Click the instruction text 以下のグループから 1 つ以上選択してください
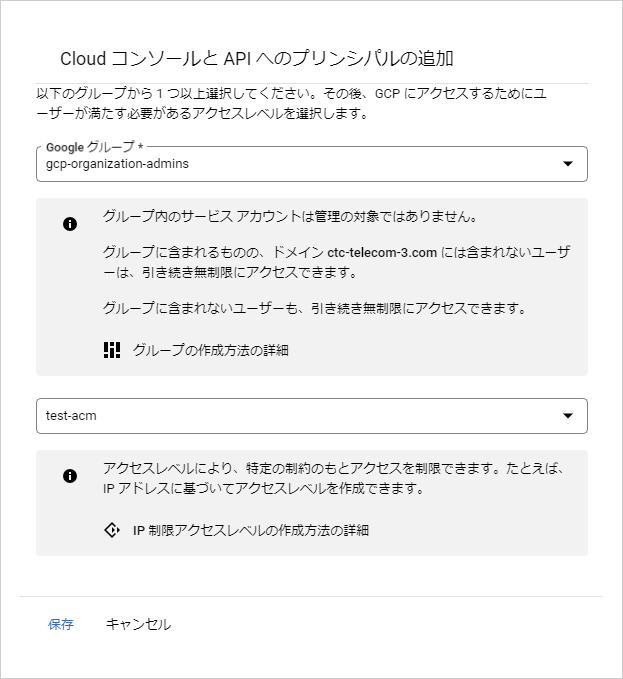The image size is (623, 679). pos(177,93)
